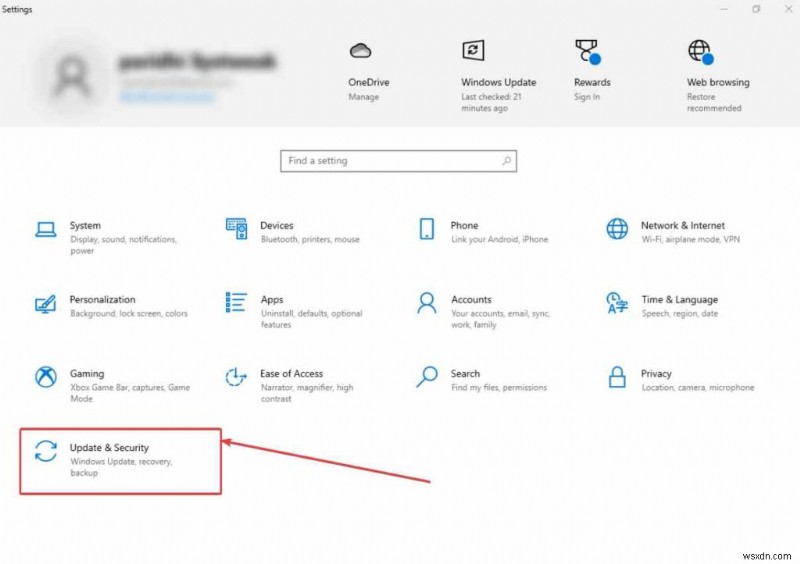Click the Time & Language icon

617,303
